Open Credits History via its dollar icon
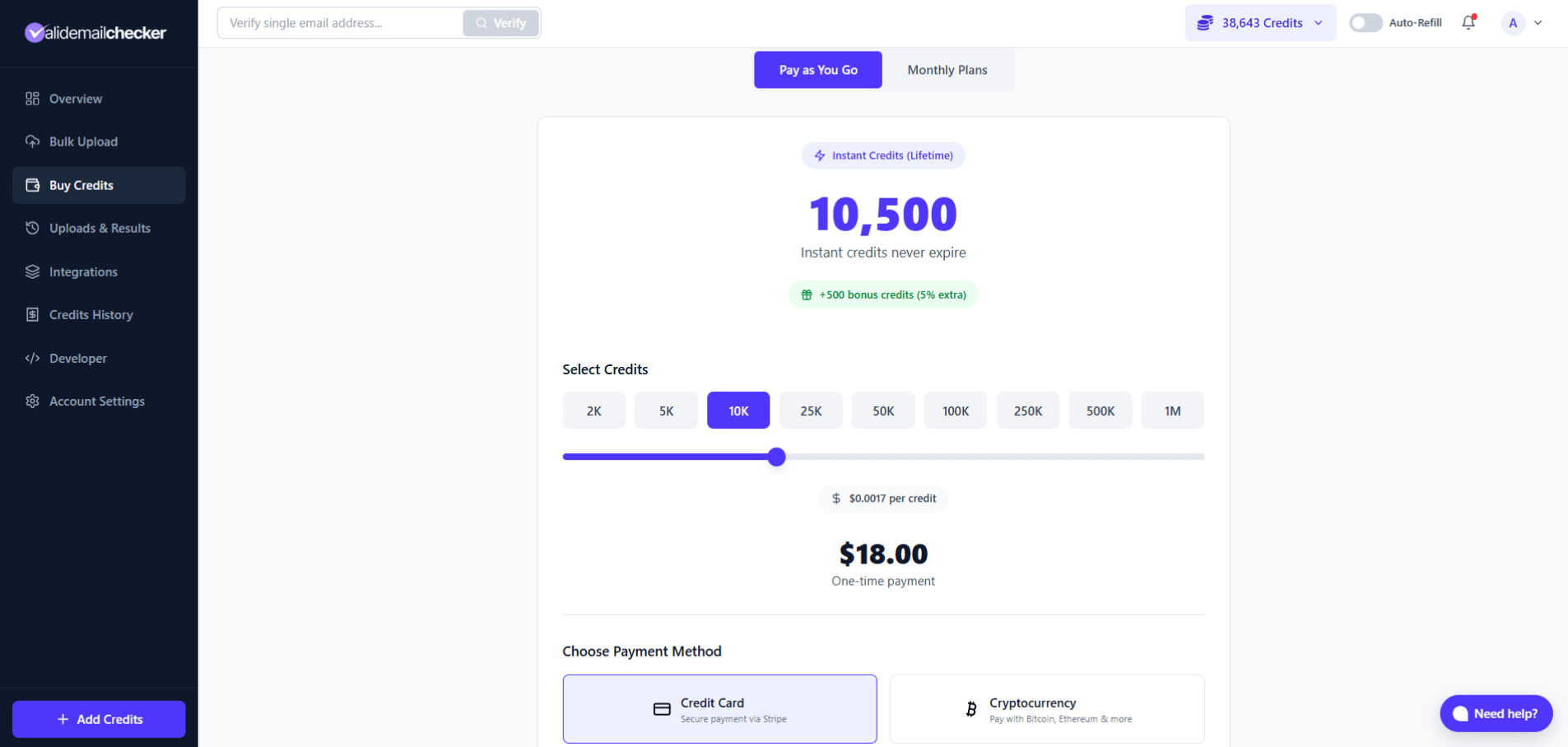This screenshot has height=747, width=1568. 32,314
